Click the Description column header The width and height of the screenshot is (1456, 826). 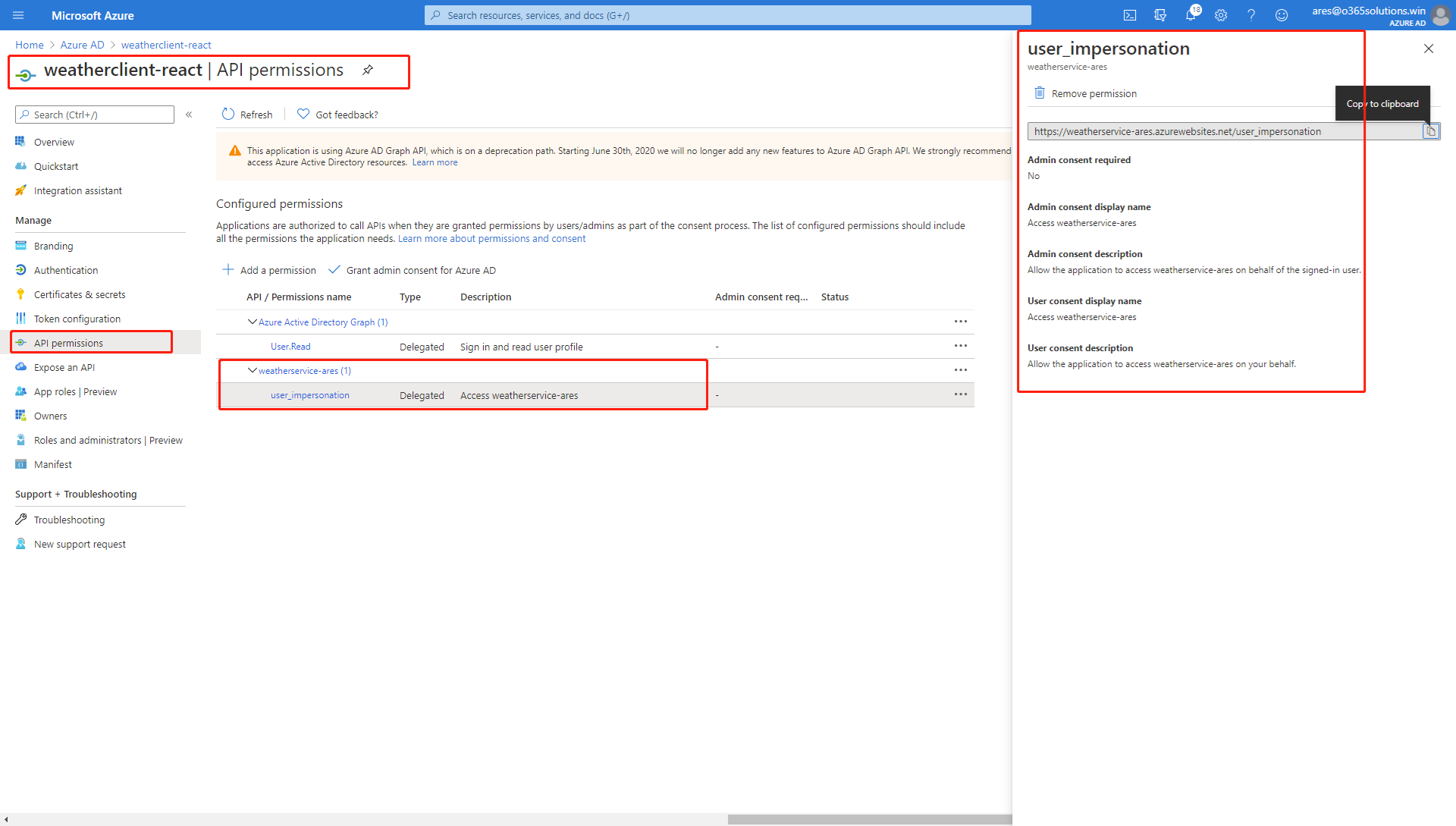(485, 297)
